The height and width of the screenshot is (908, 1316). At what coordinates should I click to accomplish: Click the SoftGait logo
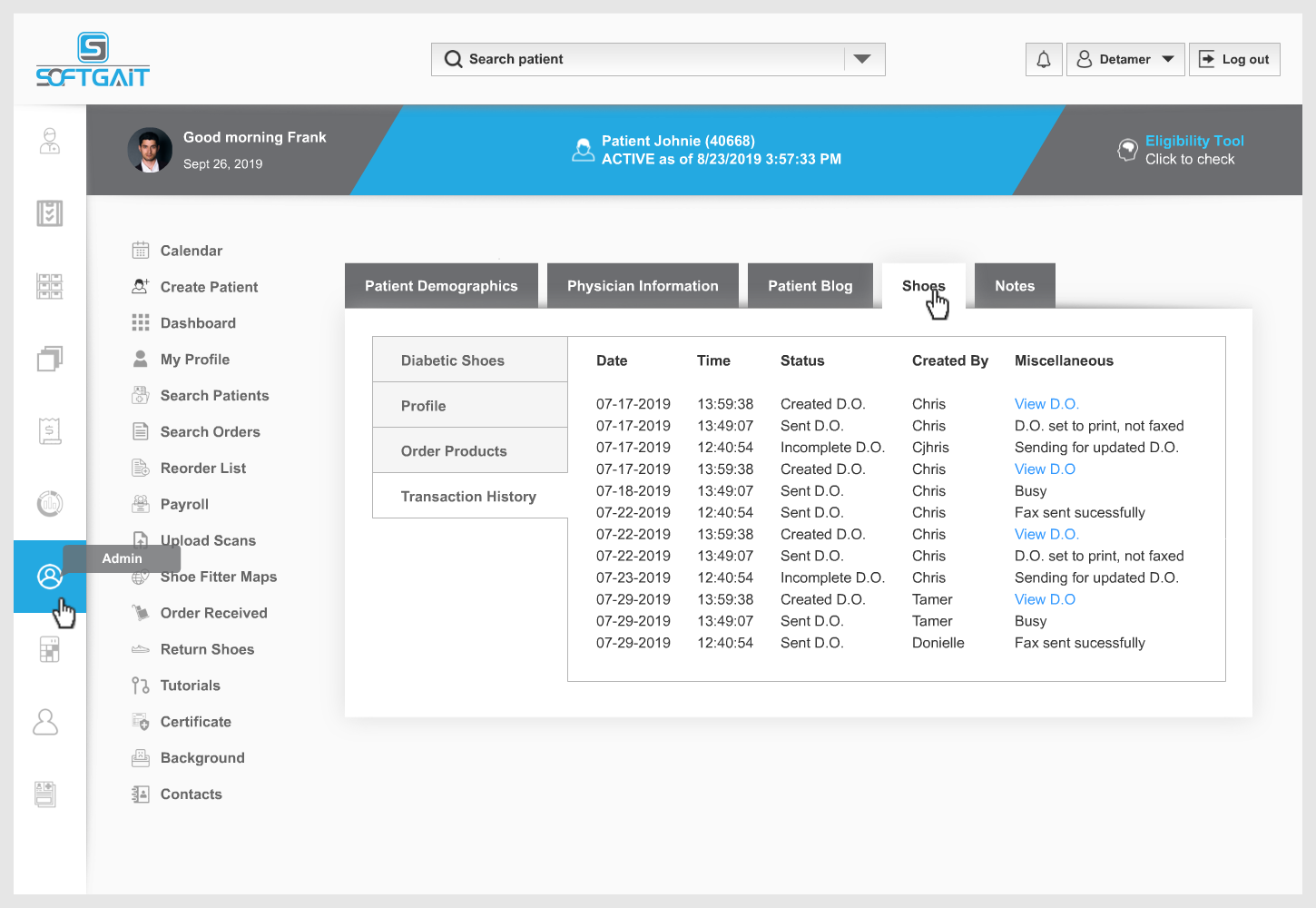(93, 60)
